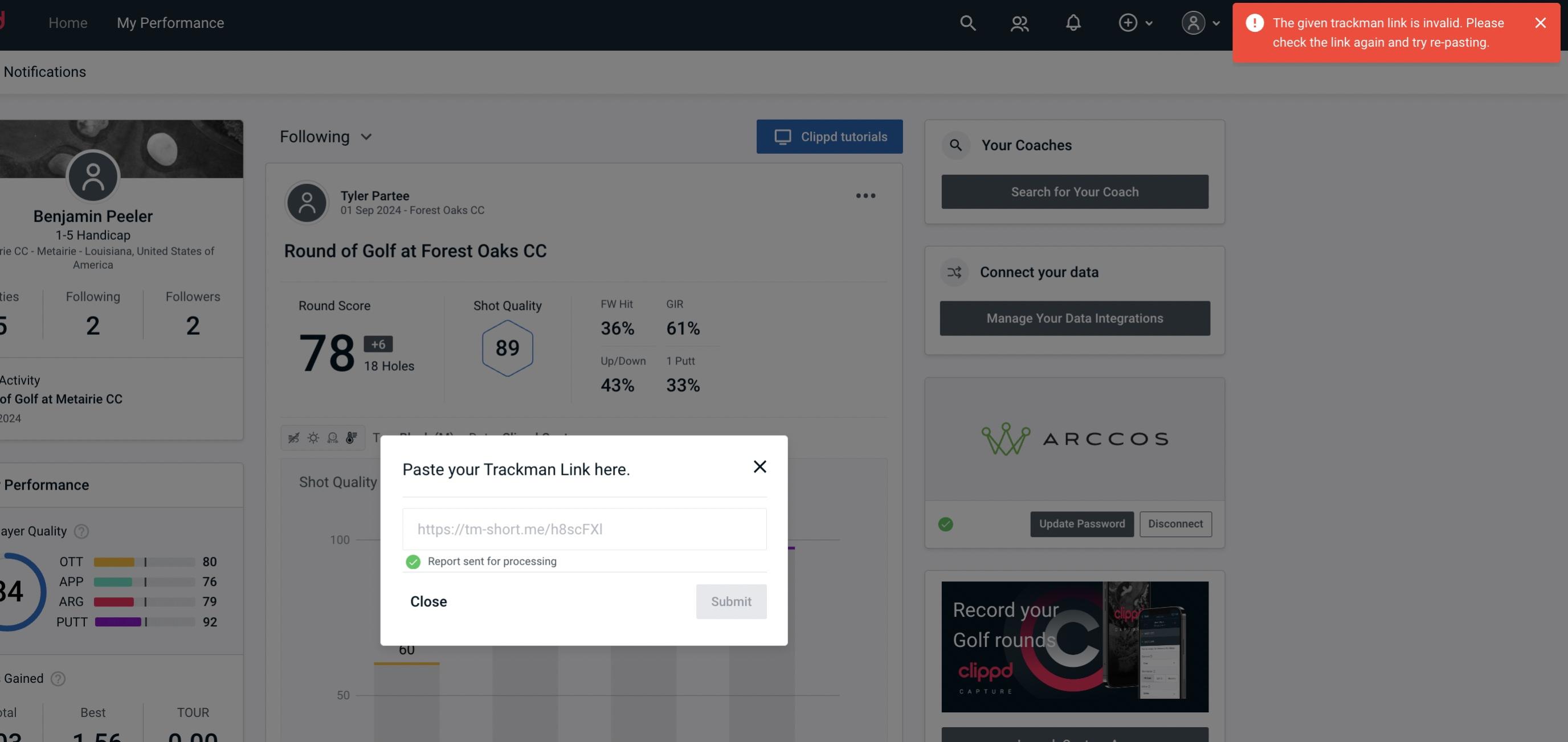Click the three-dot menu on Tyler Partee post

865,196
